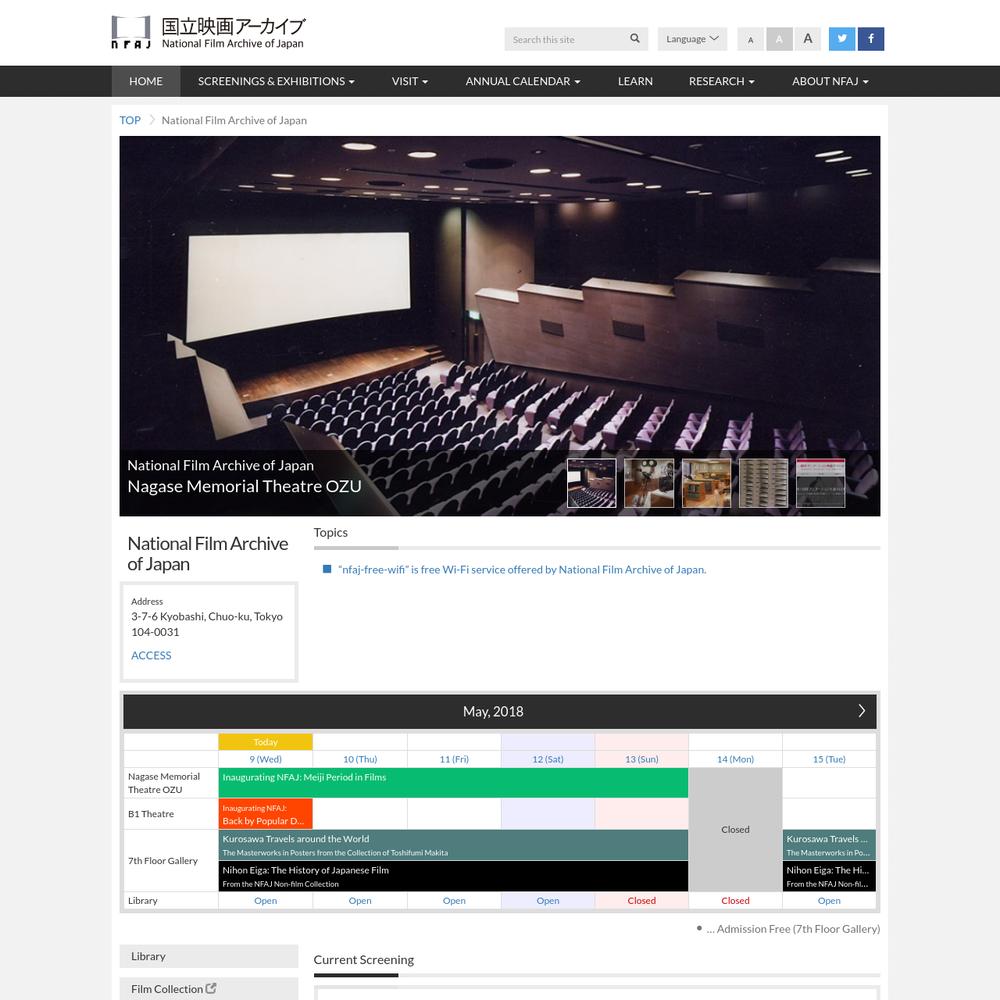This screenshot has height=1000, width=1000.
Task: Click the B1 Theatre row label
Action: tap(151, 814)
